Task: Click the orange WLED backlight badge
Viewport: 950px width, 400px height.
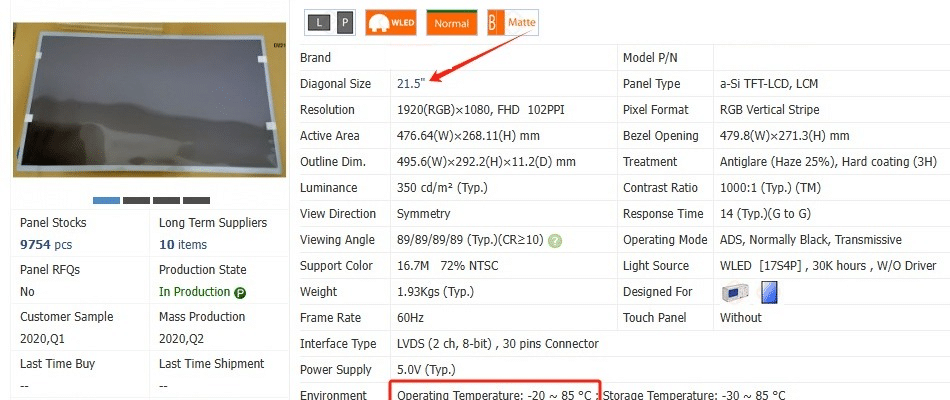Action: pos(391,23)
